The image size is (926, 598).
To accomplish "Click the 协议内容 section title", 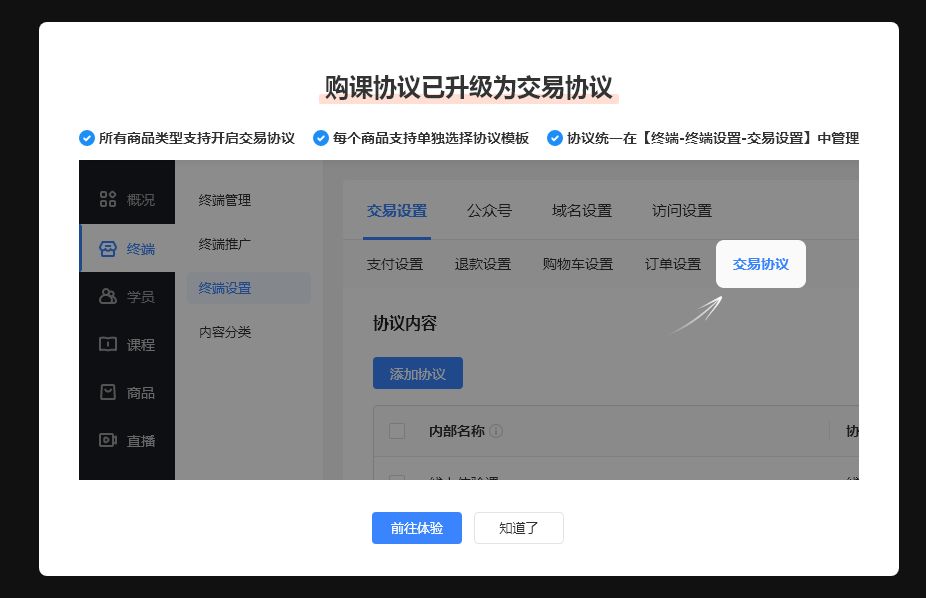I will 405,323.
